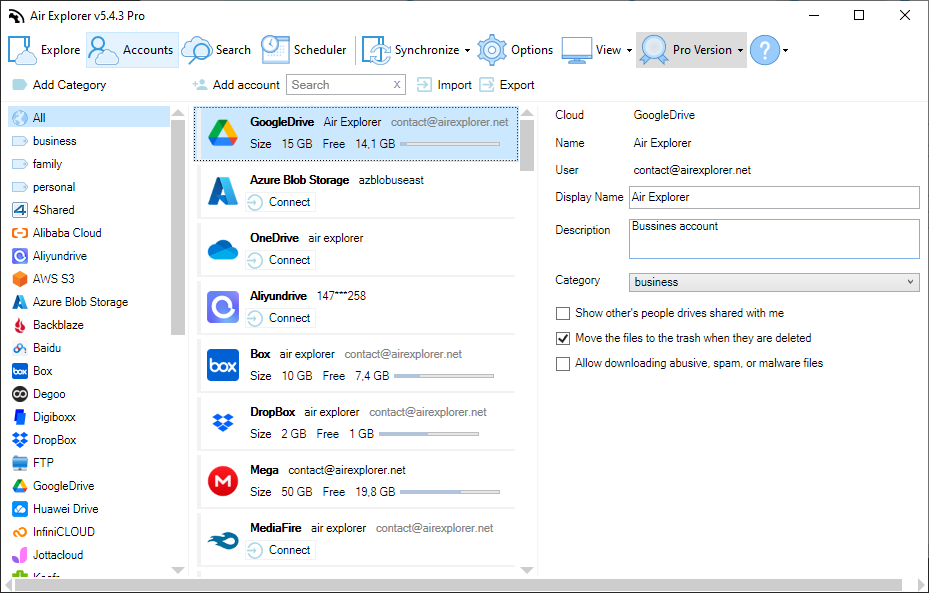The height and width of the screenshot is (593, 929).
Task: Click Export accounts
Action: click(507, 85)
